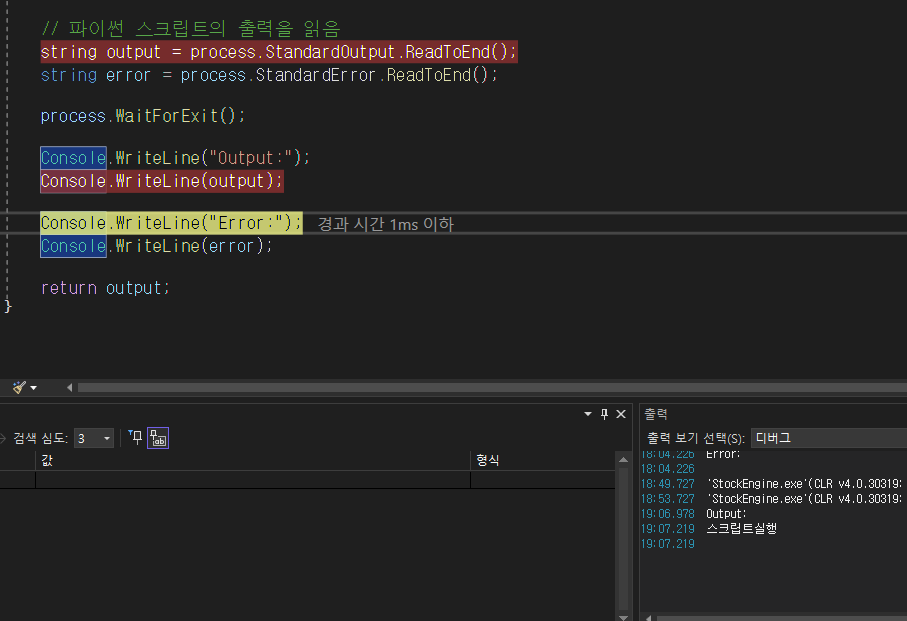Image resolution: width=907 pixels, height=621 pixels.
Task: Click the process.WaitForExit(); code line
Action: [143, 116]
